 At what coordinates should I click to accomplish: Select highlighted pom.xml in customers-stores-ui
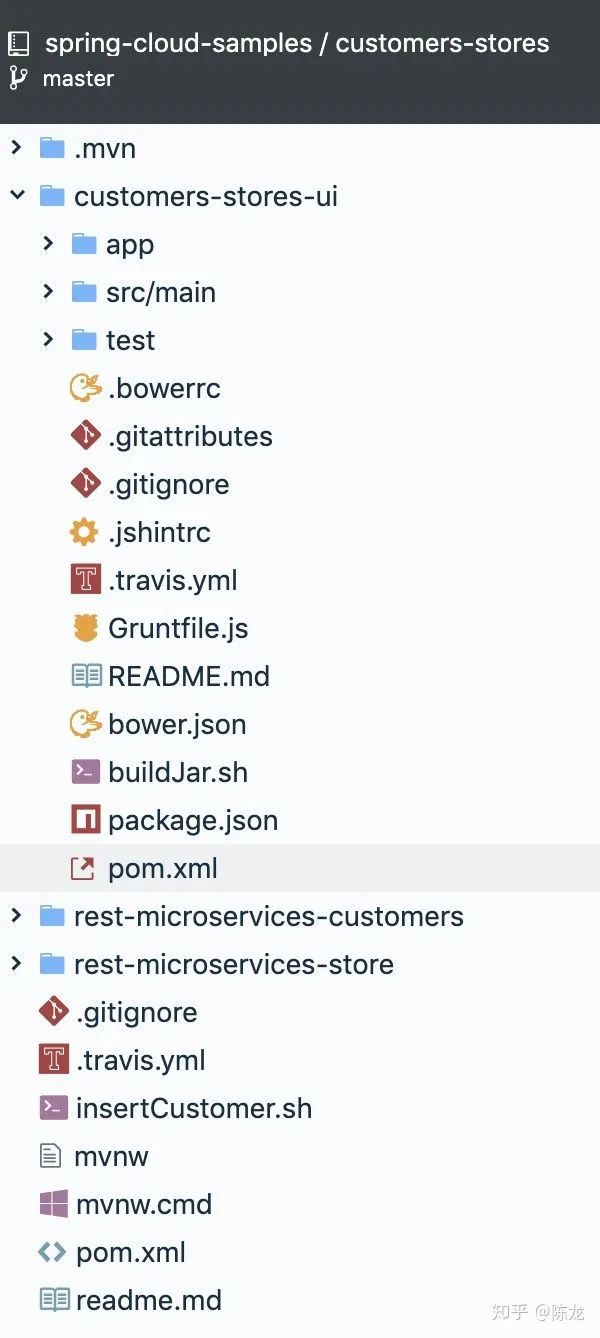pos(300,868)
